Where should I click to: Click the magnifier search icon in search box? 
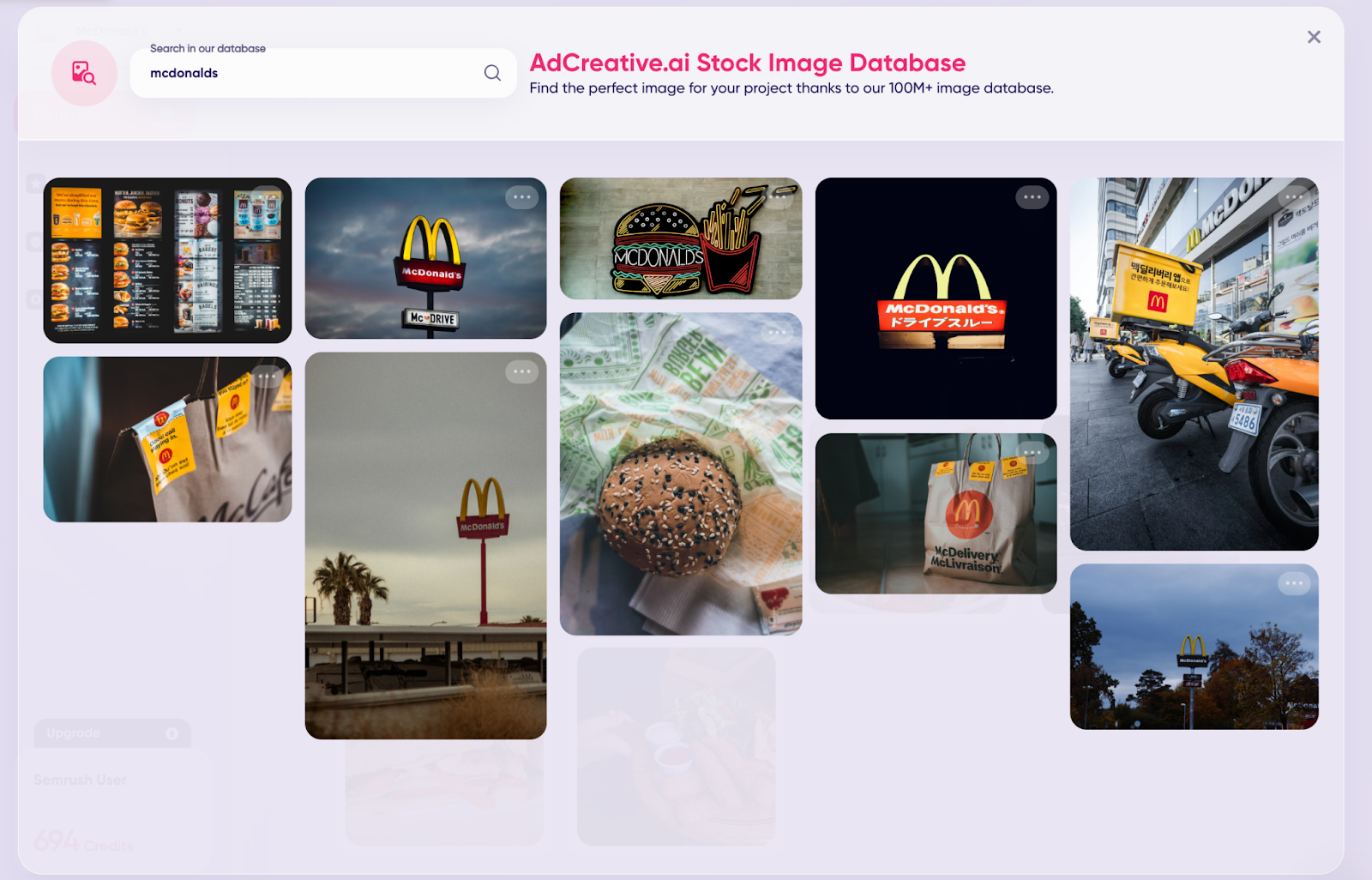pos(492,73)
